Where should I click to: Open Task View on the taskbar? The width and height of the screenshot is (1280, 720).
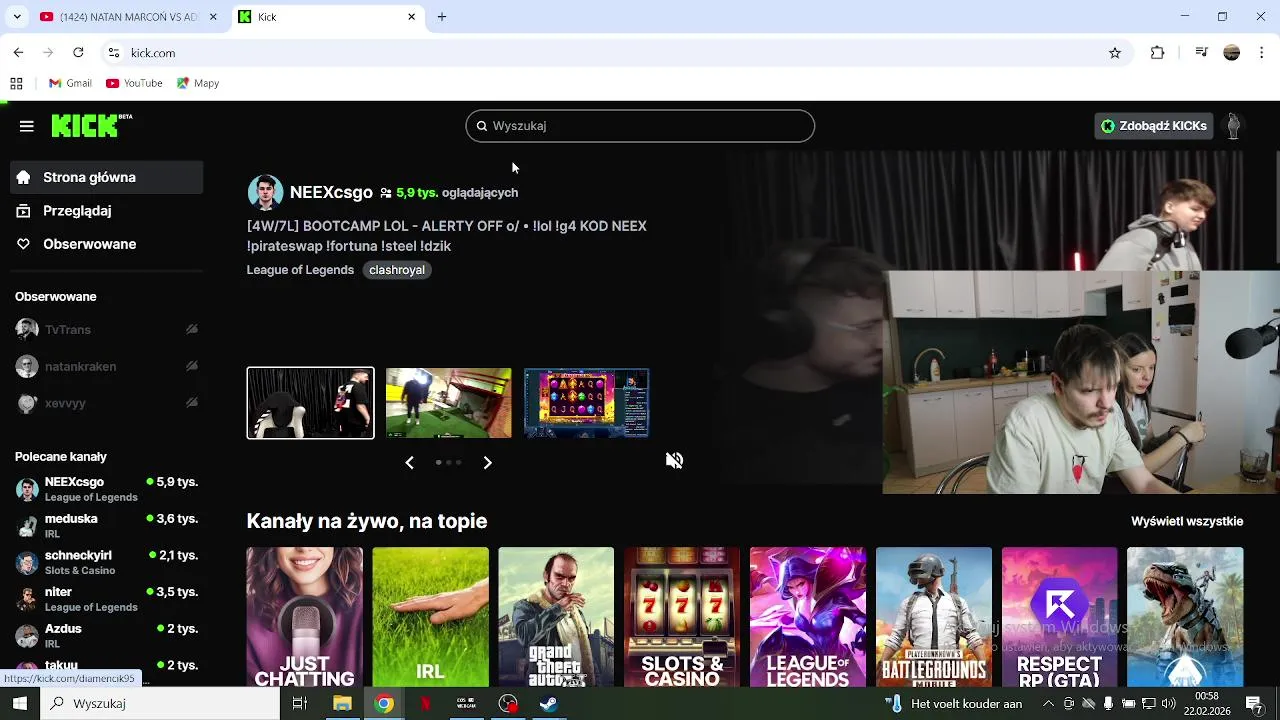pyautogui.click(x=299, y=704)
